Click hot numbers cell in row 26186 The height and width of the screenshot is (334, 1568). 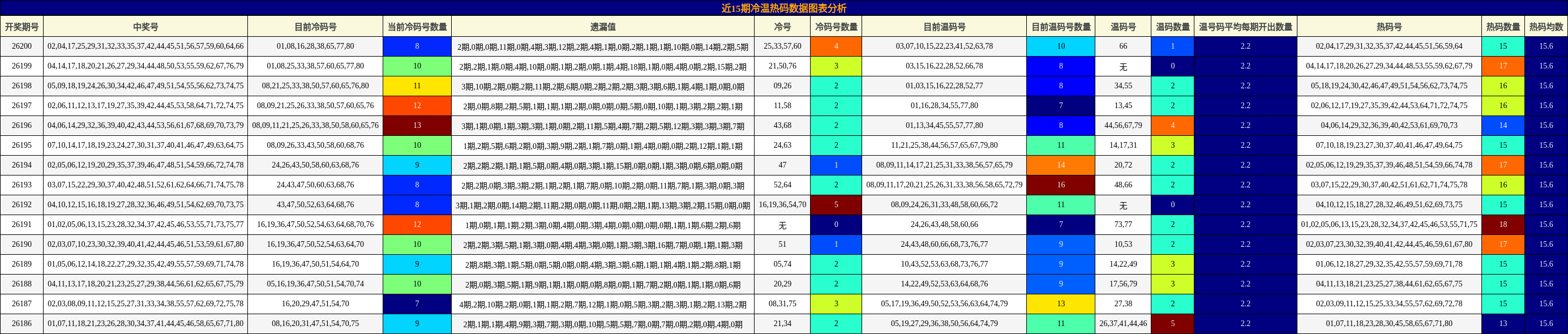[1389, 324]
